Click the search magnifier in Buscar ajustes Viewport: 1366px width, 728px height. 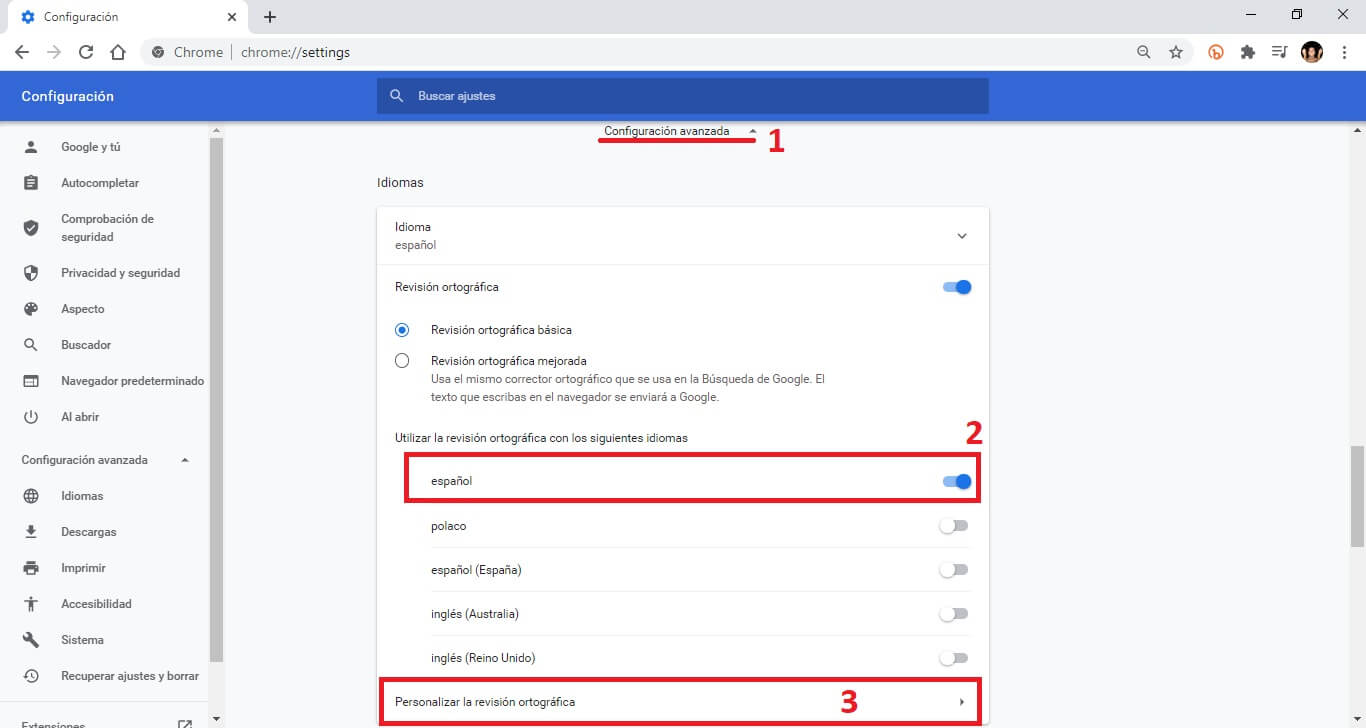pos(396,96)
